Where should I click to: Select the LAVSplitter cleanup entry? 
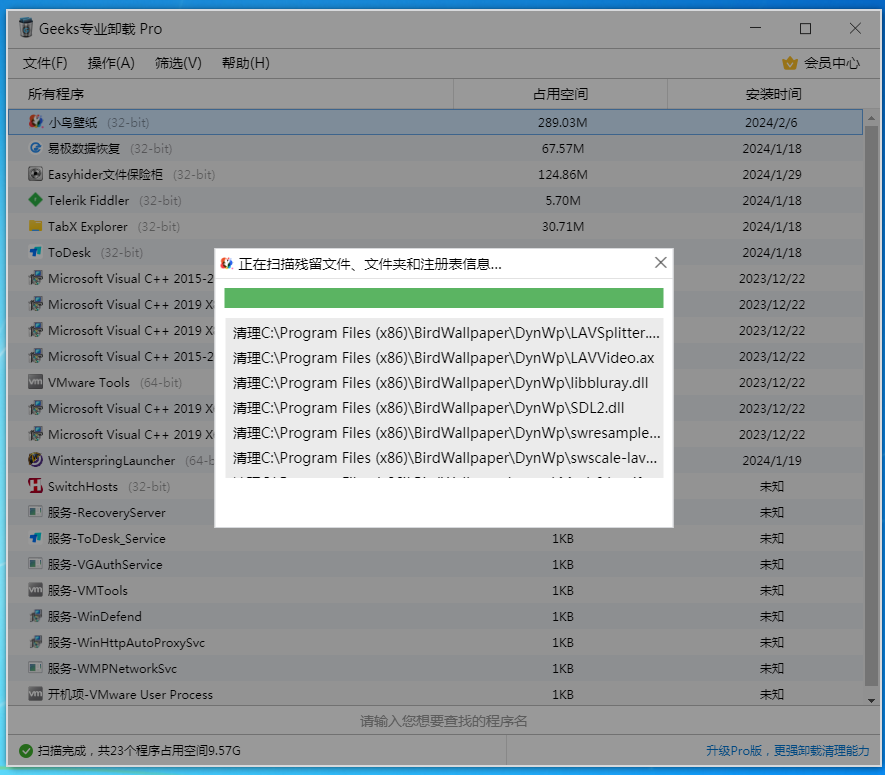pyautogui.click(x=444, y=333)
